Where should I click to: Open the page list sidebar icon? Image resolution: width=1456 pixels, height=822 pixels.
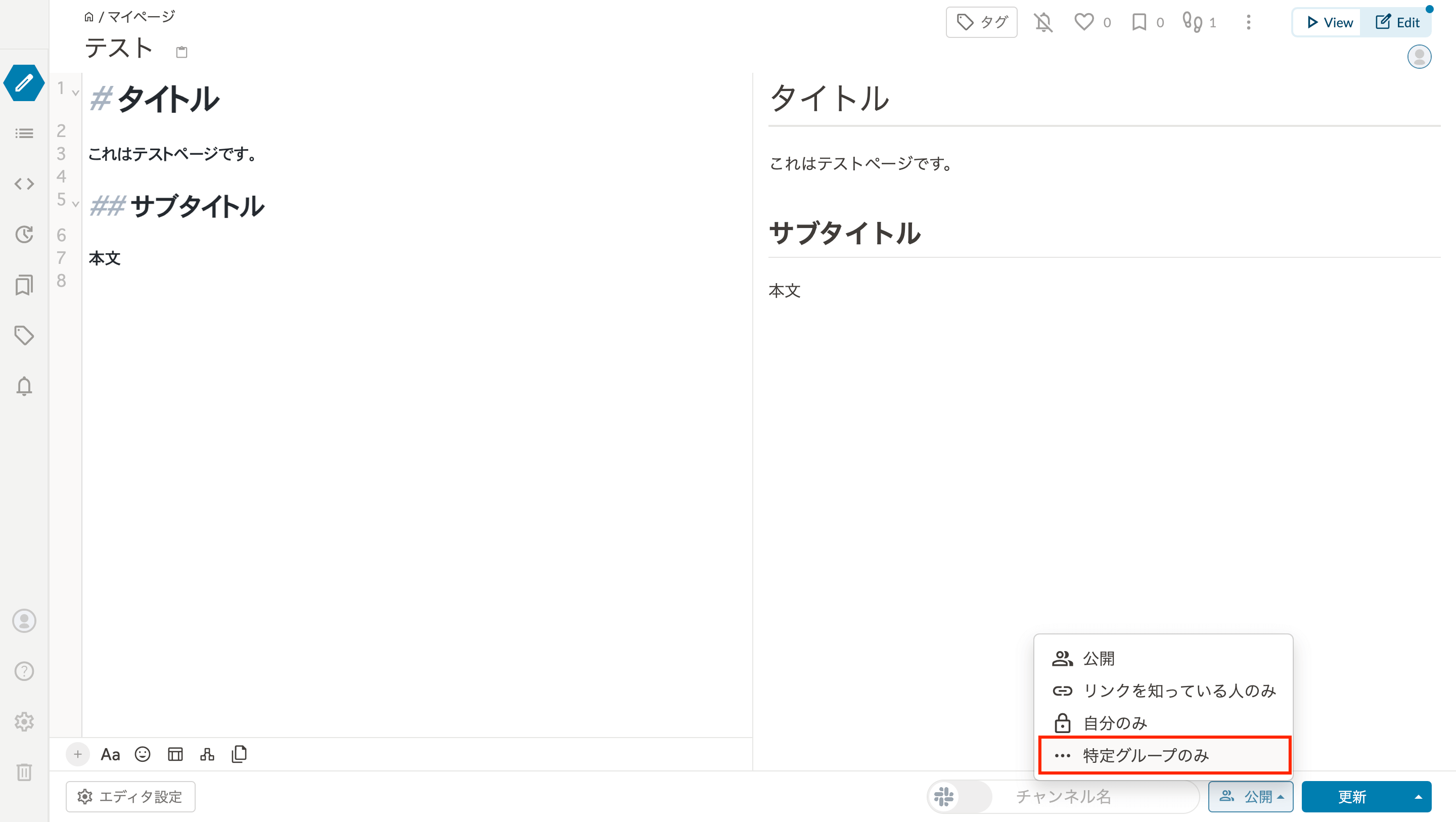pyautogui.click(x=24, y=133)
